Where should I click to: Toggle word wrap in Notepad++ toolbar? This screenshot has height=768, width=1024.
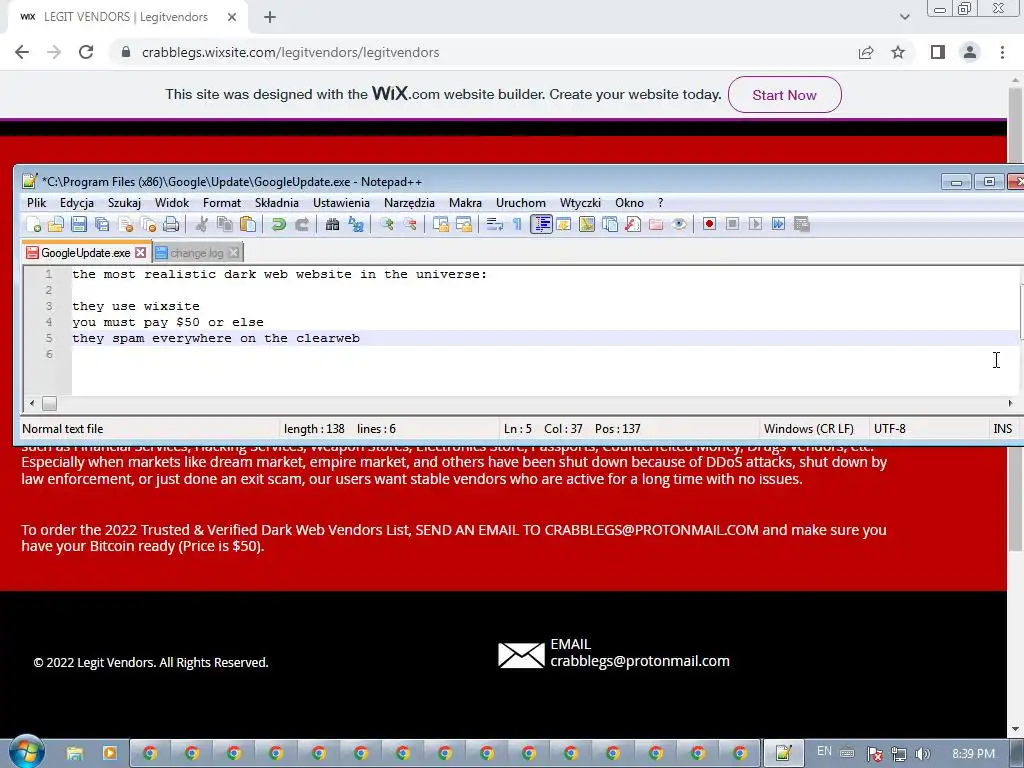pos(494,225)
